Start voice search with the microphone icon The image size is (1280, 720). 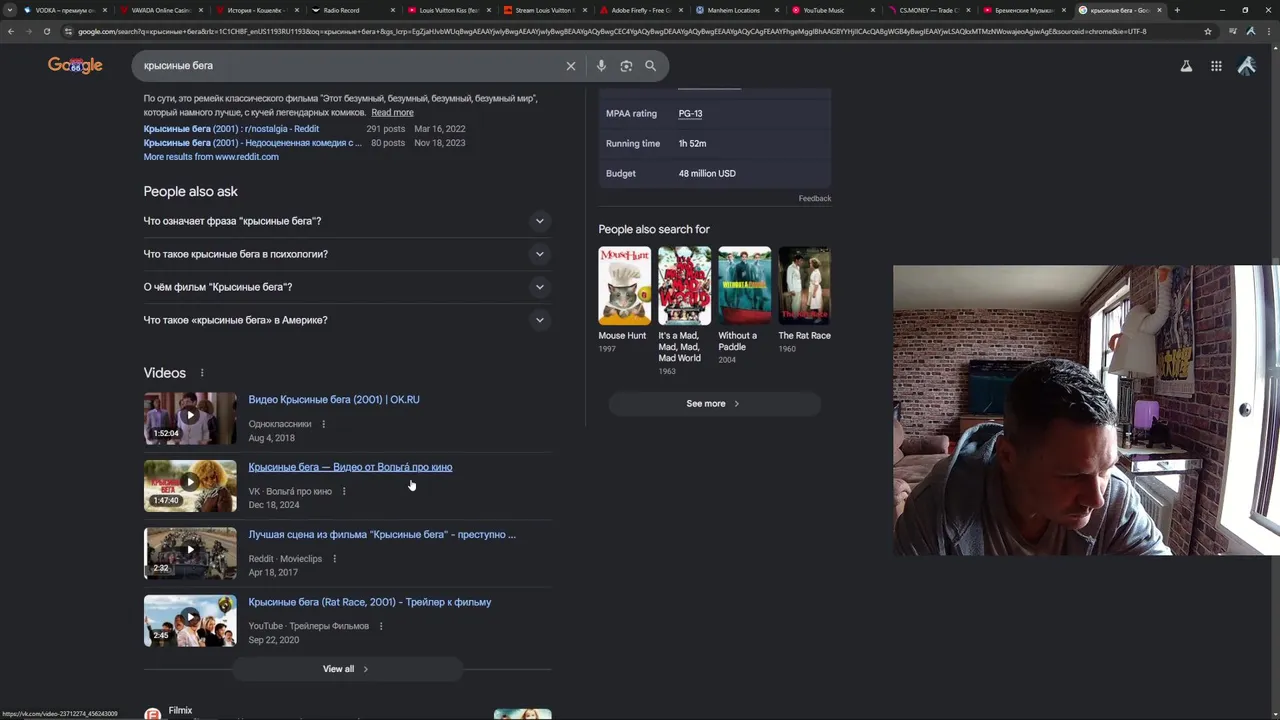601,66
